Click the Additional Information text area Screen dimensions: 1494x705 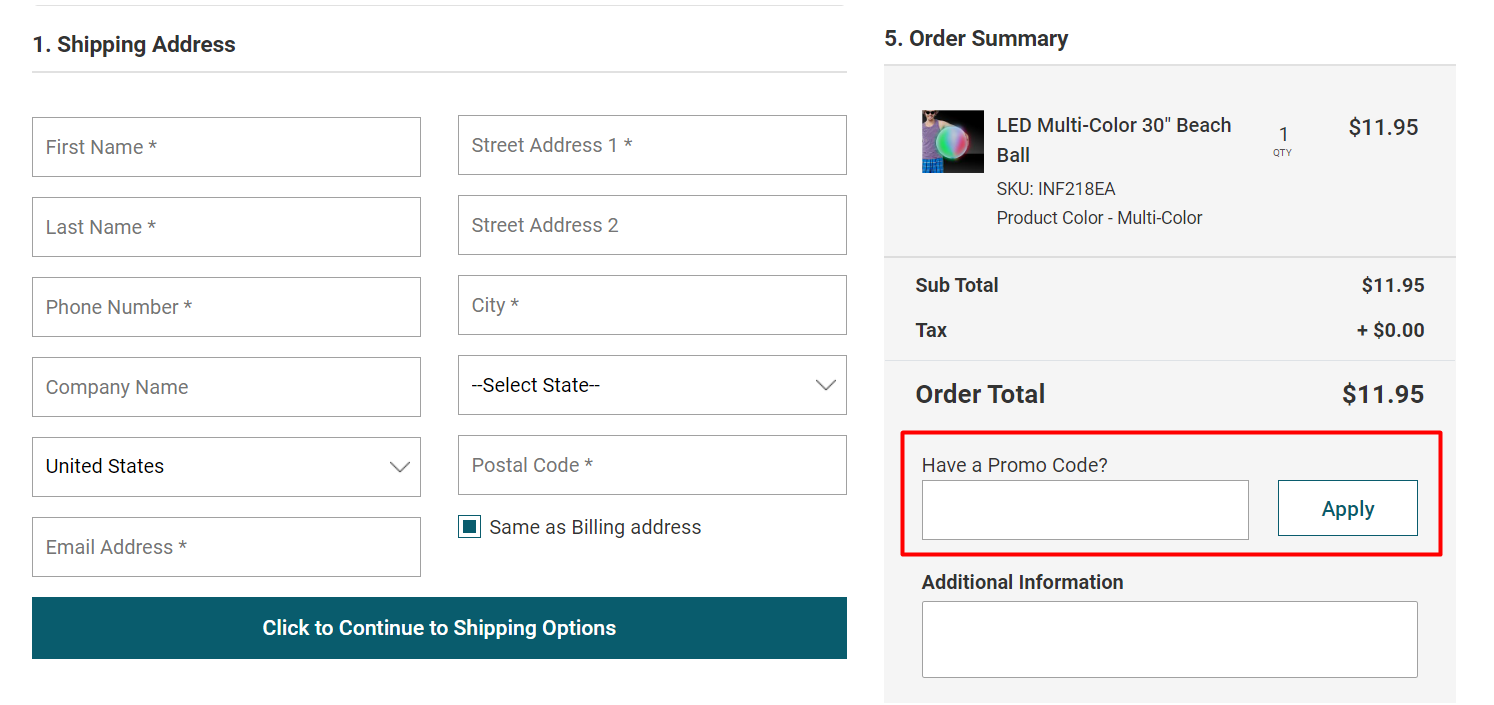pyautogui.click(x=1169, y=639)
